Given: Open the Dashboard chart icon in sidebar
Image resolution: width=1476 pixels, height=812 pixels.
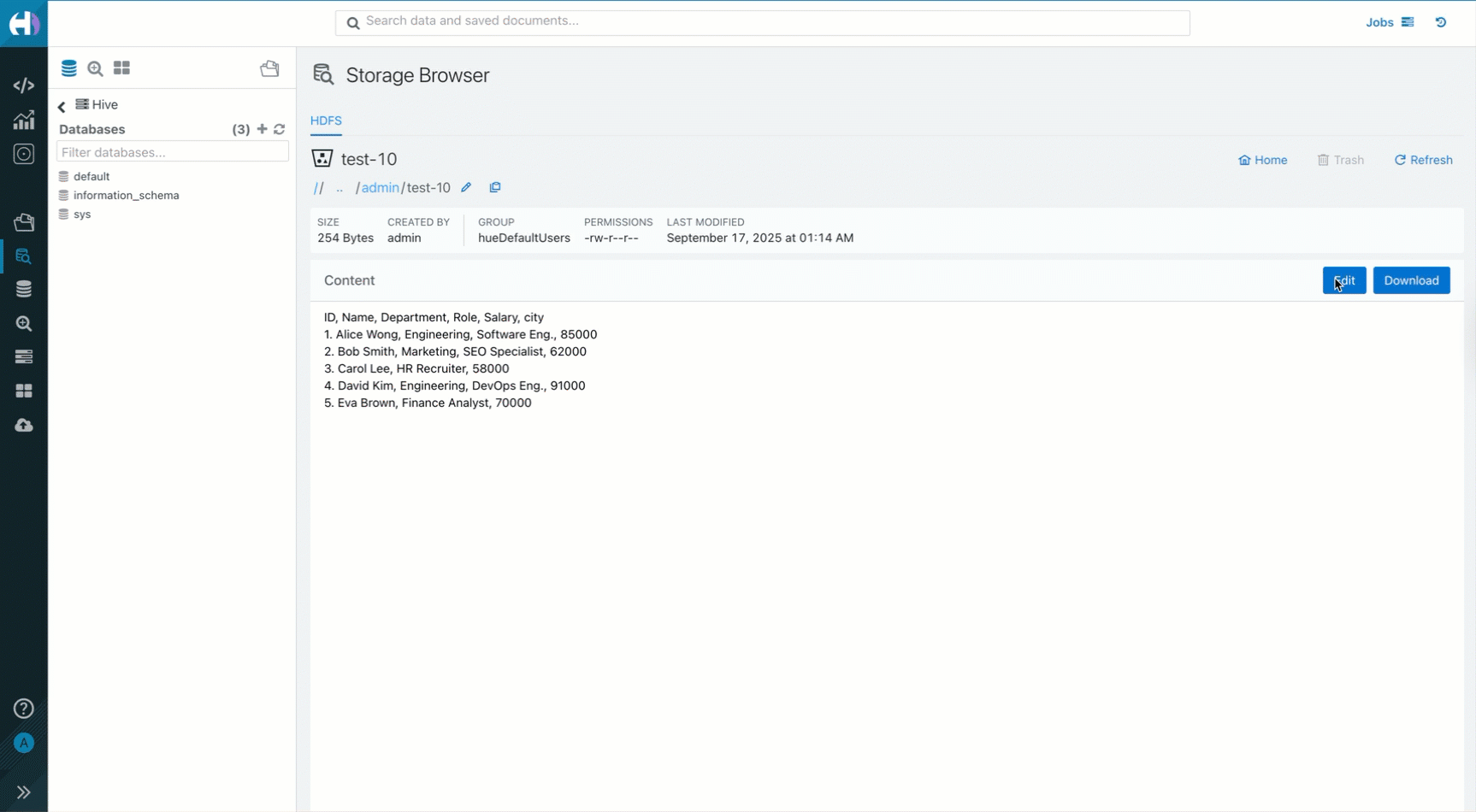Looking at the screenshot, I should pyautogui.click(x=24, y=120).
